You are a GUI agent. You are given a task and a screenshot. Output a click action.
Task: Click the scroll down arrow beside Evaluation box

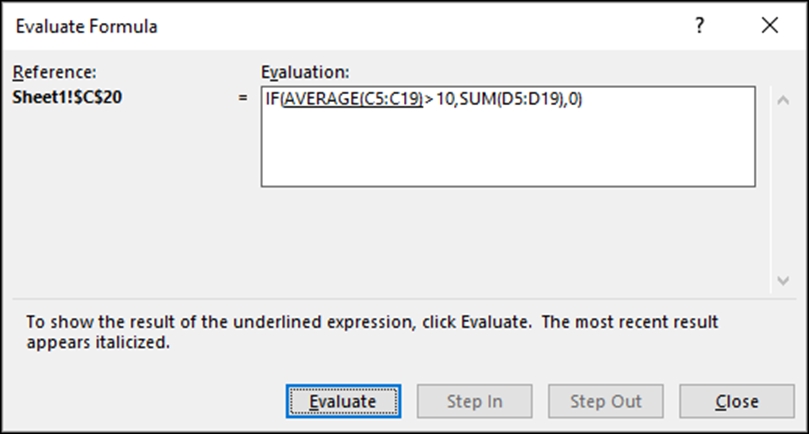(783, 281)
